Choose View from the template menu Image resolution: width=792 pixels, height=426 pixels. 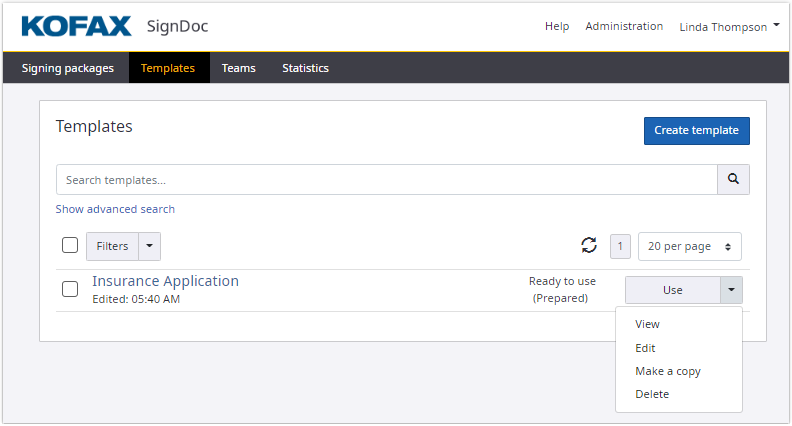pos(647,324)
